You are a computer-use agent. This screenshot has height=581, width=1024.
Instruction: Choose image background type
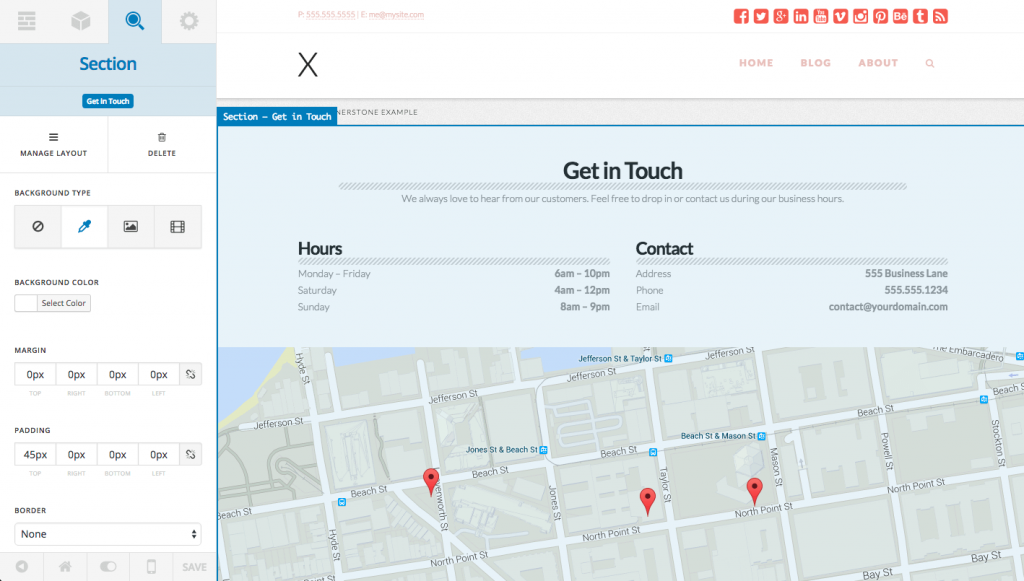point(131,227)
